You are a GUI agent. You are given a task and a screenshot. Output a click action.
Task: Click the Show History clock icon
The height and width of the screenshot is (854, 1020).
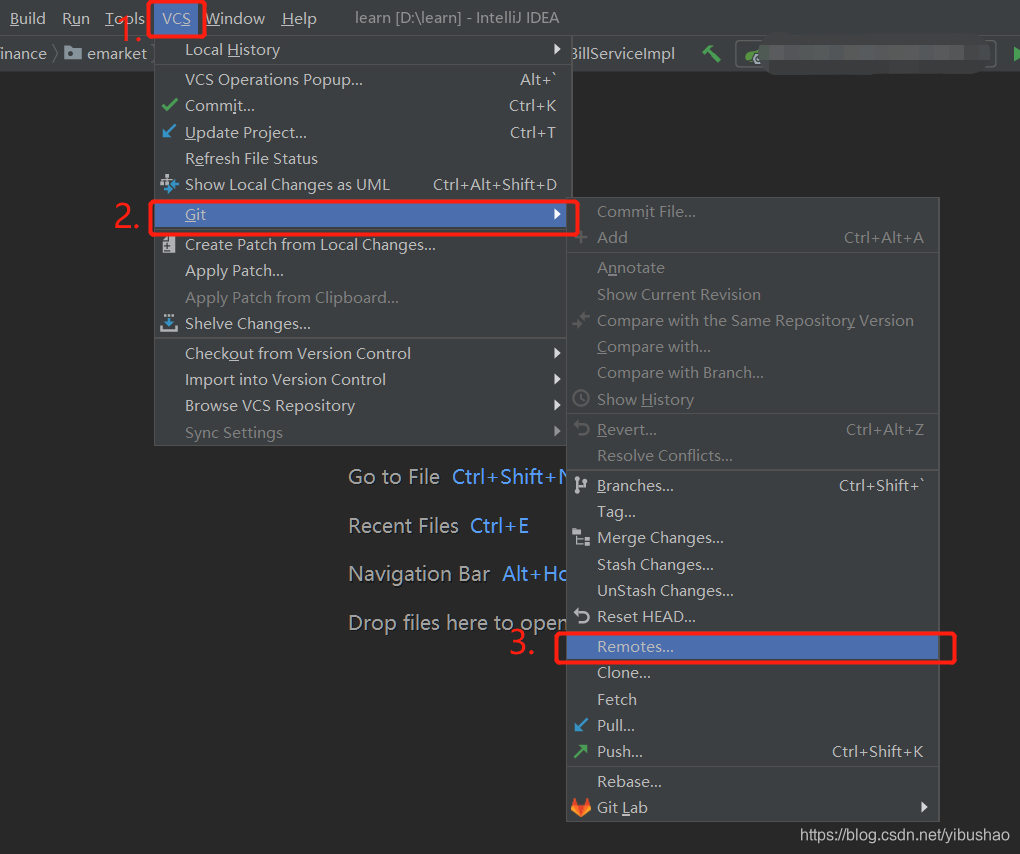[x=581, y=399]
